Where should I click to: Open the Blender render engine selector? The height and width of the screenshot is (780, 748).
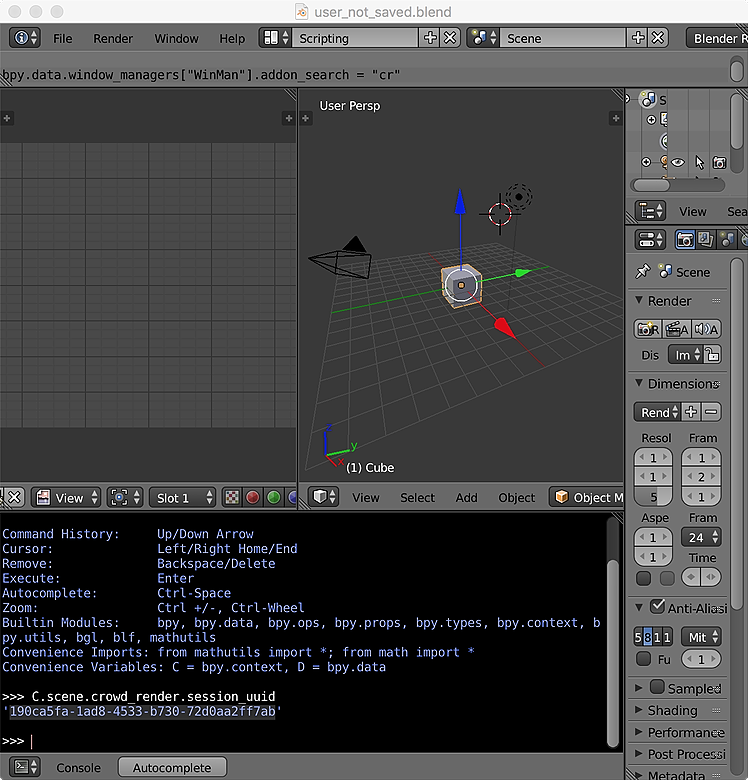pyautogui.click(x=717, y=38)
